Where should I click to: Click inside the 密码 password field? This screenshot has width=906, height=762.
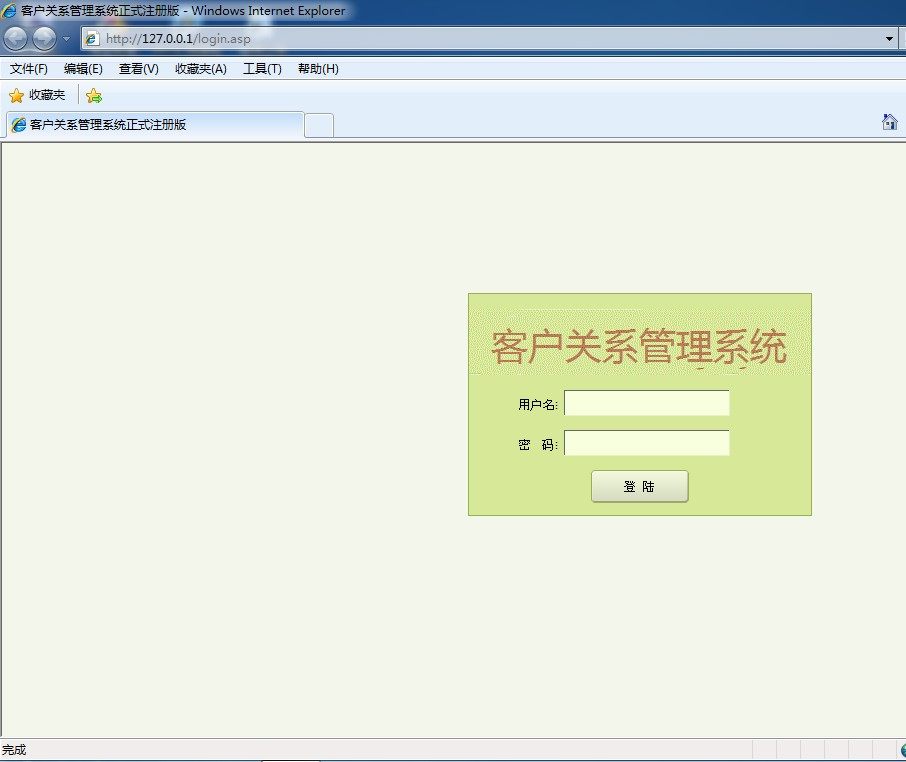coord(646,442)
